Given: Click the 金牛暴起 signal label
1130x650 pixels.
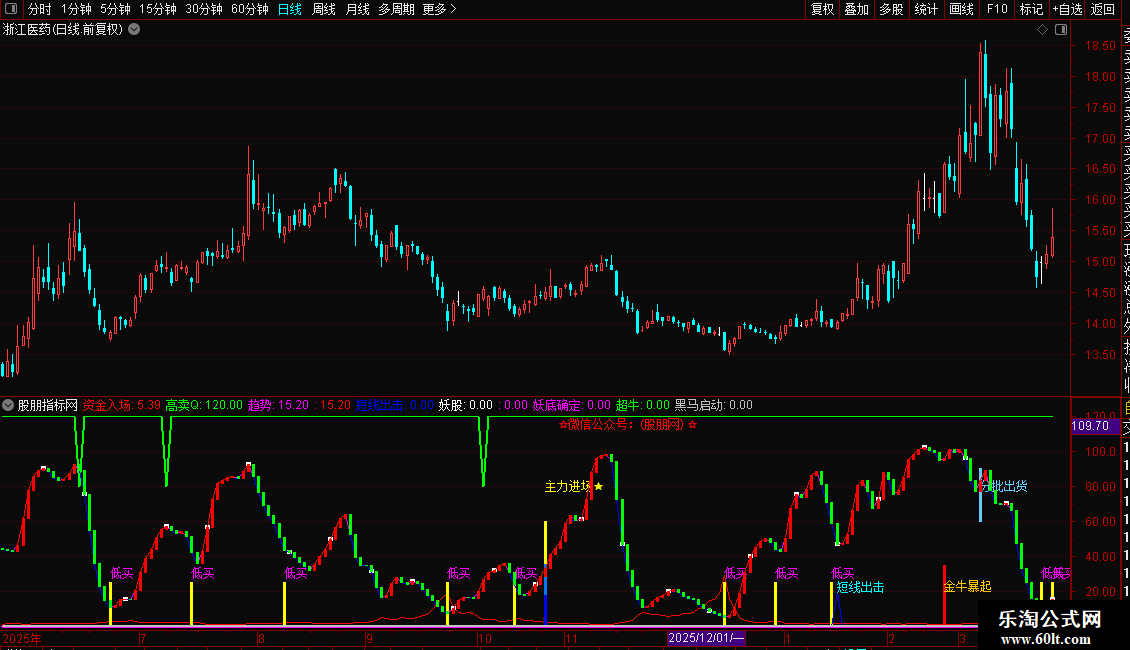Looking at the screenshot, I should point(967,587).
